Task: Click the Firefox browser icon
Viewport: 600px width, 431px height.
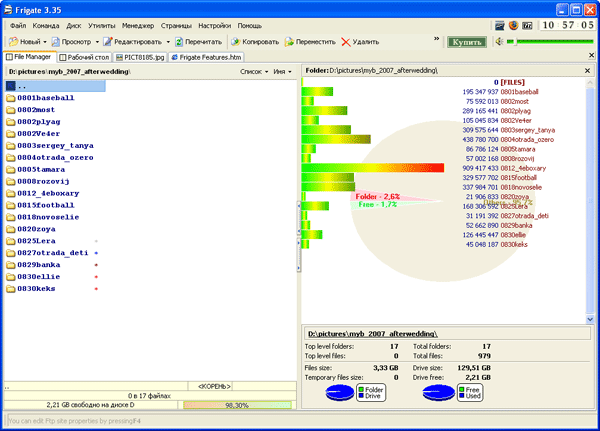Action: 514,26
